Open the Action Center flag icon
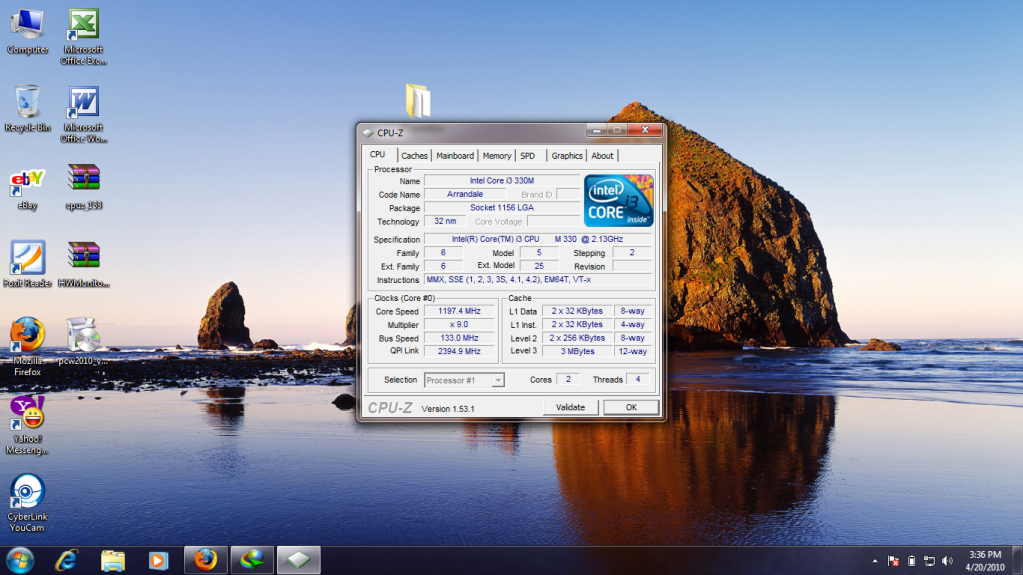The width and height of the screenshot is (1023, 575). tap(893, 561)
